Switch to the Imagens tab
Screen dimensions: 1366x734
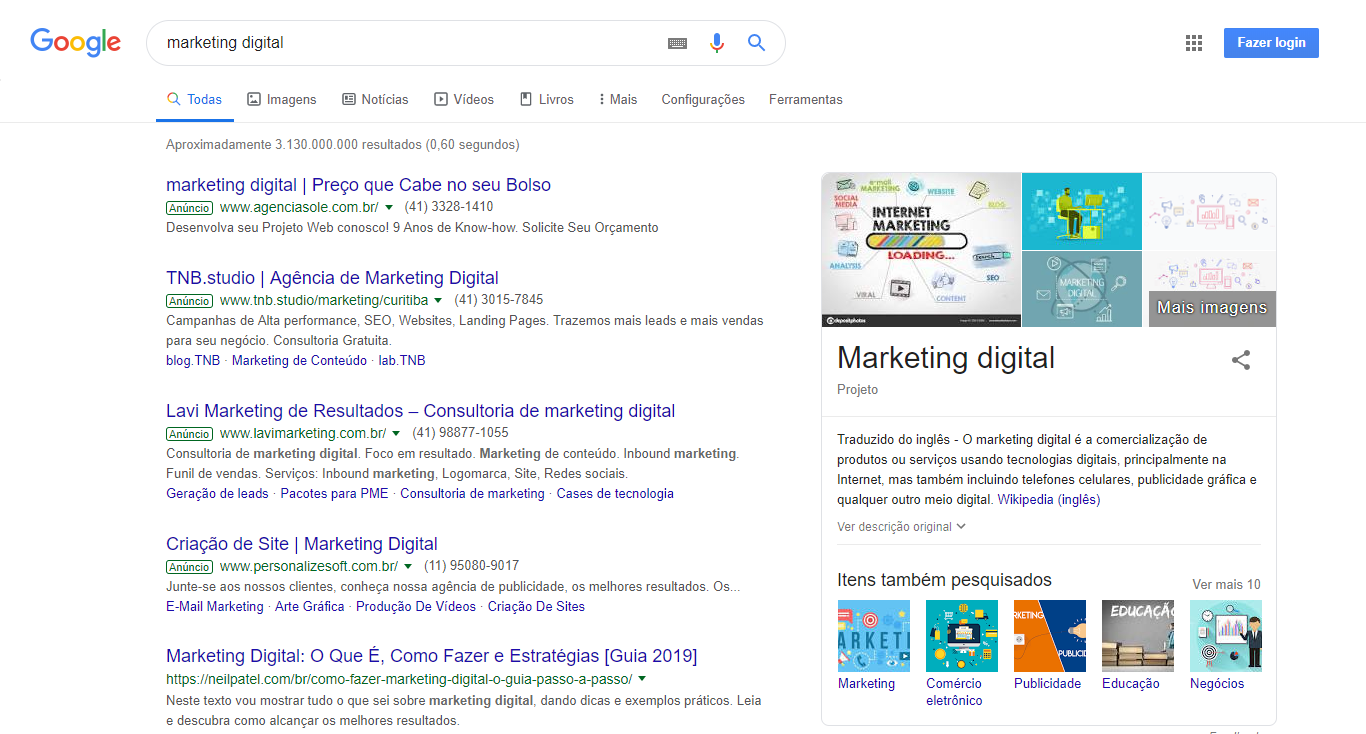pos(281,100)
